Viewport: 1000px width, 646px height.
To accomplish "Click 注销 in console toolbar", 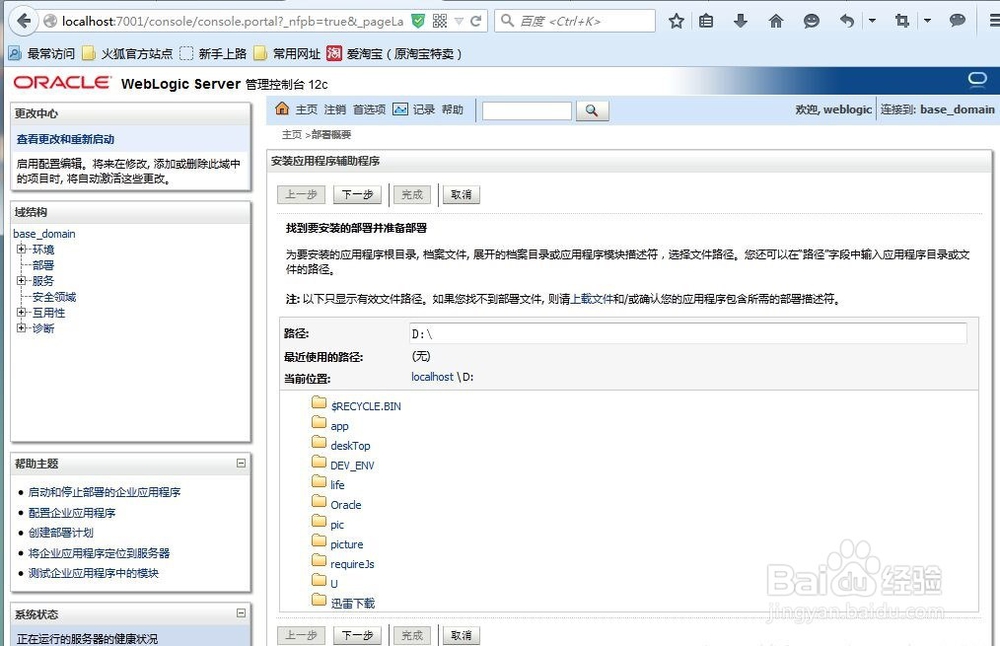I will (335, 110).
